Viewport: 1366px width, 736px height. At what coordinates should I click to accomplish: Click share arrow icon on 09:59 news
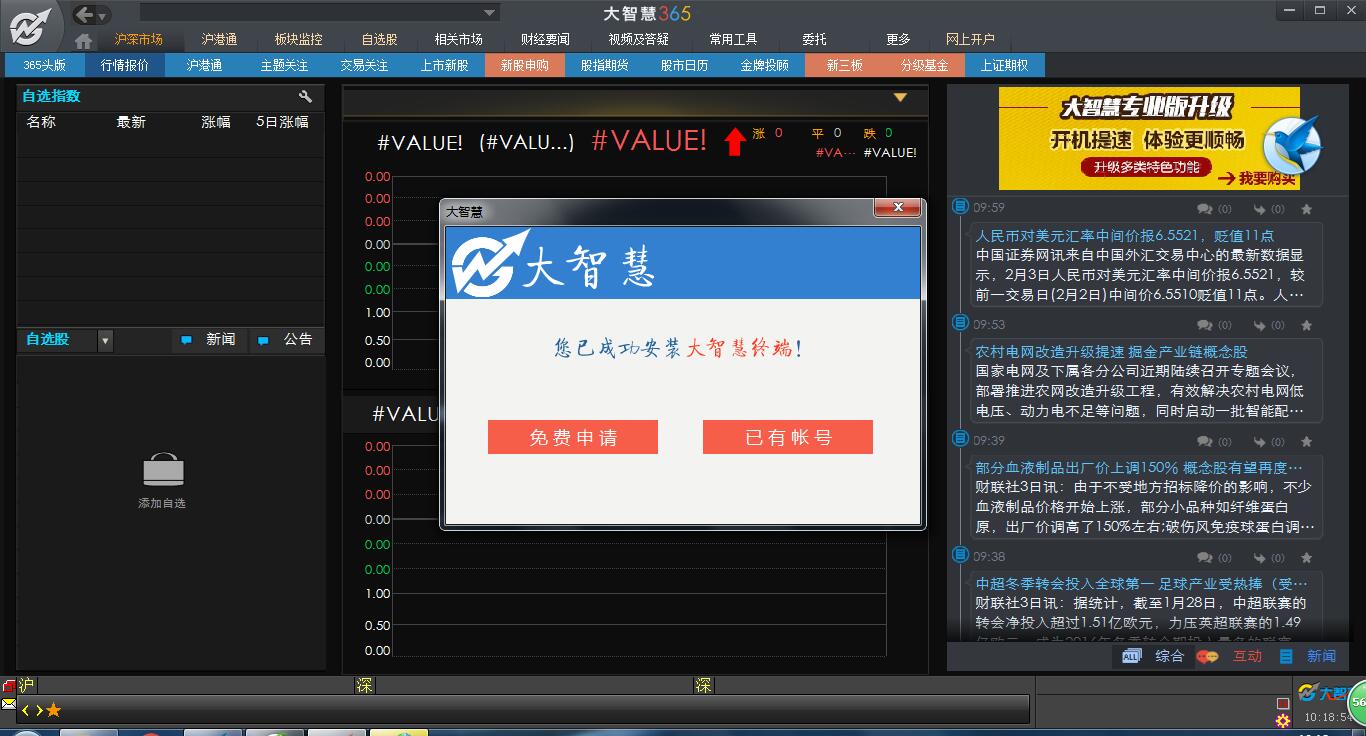coord(1259,209)
